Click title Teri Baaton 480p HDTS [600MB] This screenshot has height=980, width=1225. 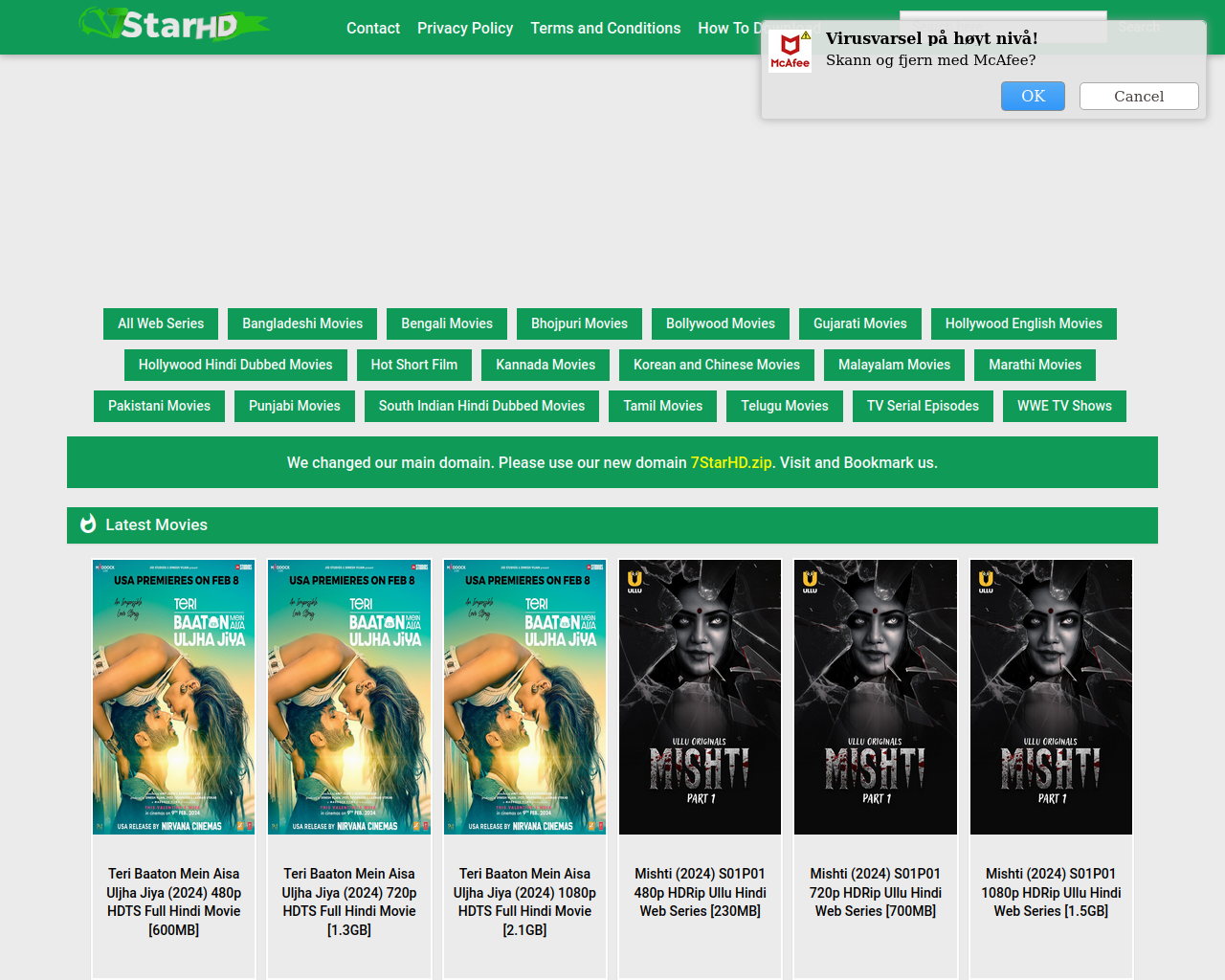pyautogui.click(x=174, y=902)
